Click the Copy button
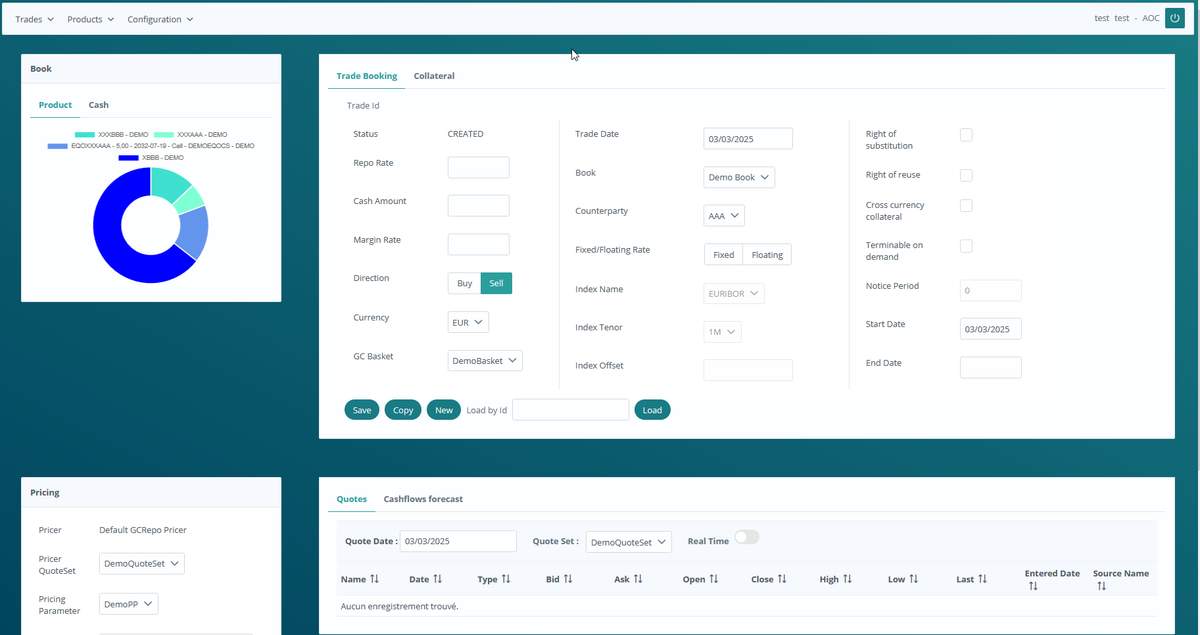The height and width of the screenshot is (635, 1200). 403,410
